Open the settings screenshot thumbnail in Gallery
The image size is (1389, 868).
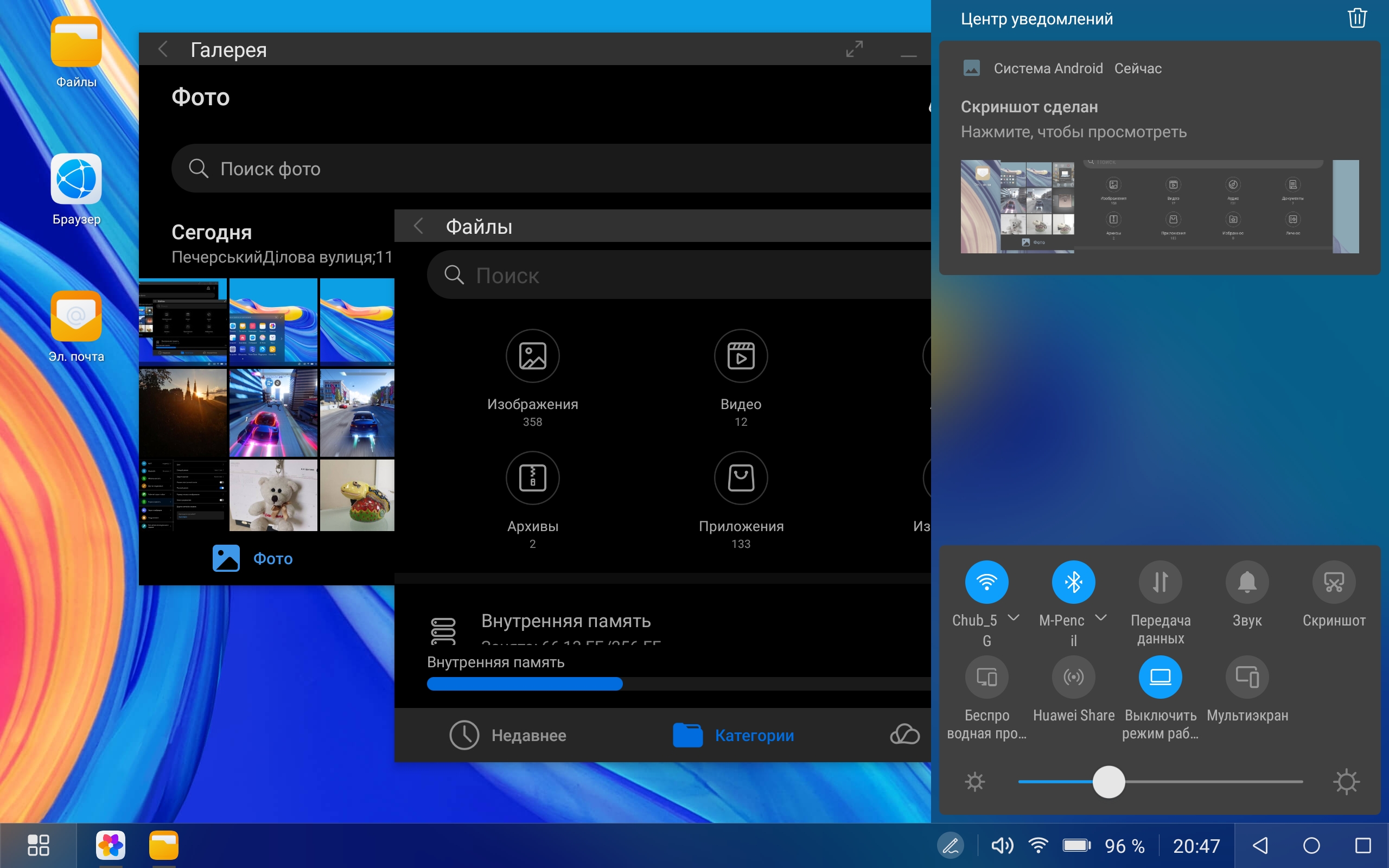tap(182, 495)
